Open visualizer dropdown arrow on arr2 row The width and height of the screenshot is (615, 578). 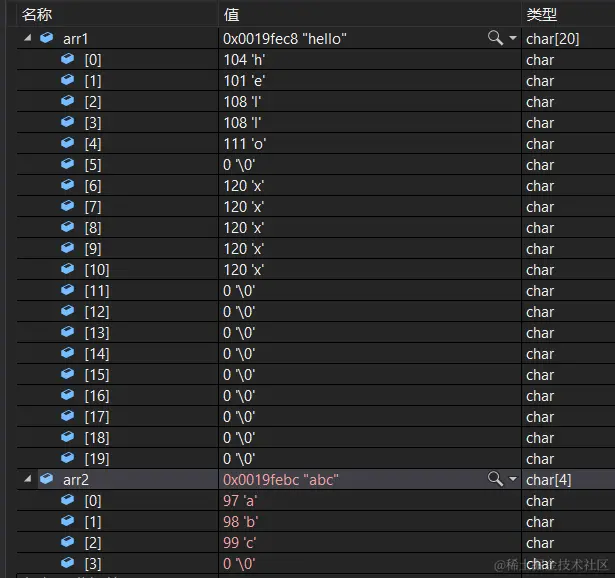click(x=513, y=479)
